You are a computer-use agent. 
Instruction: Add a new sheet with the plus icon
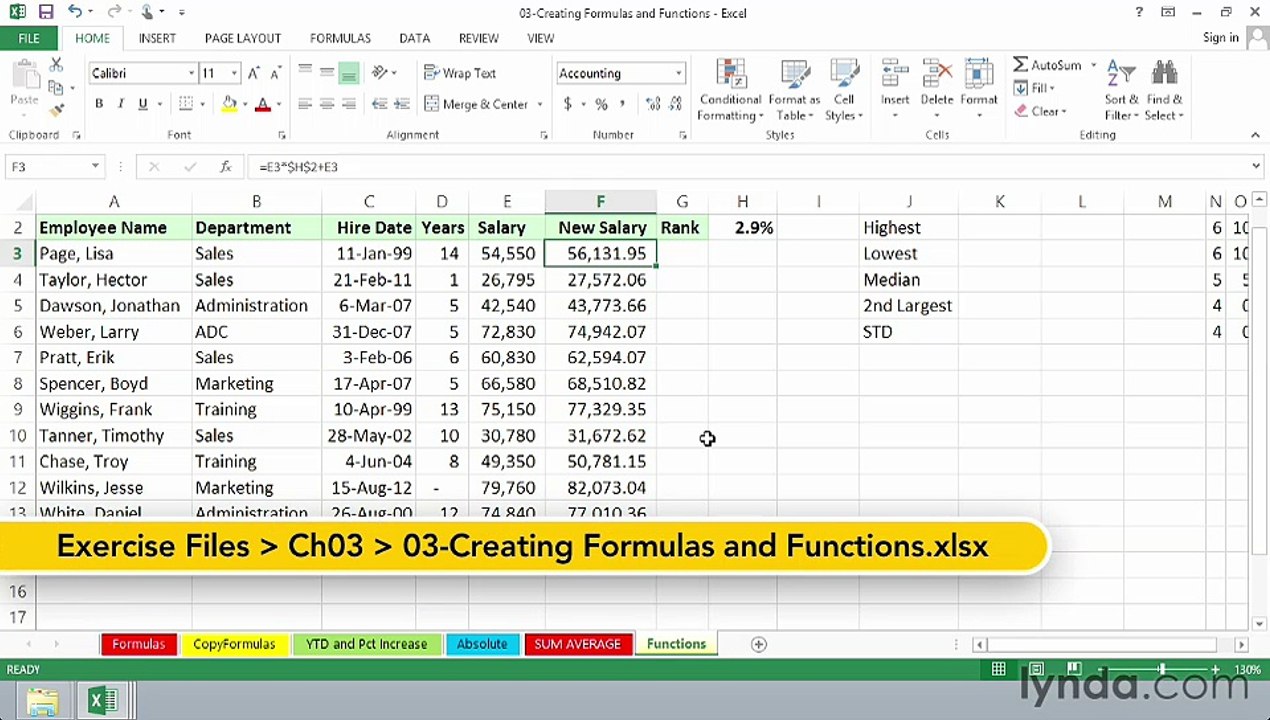[759, 644]
